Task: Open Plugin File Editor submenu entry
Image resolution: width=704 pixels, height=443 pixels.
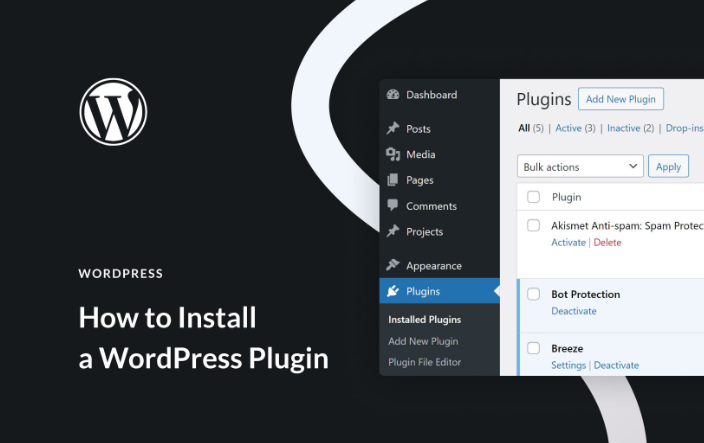Action: [x=424, y=362]
